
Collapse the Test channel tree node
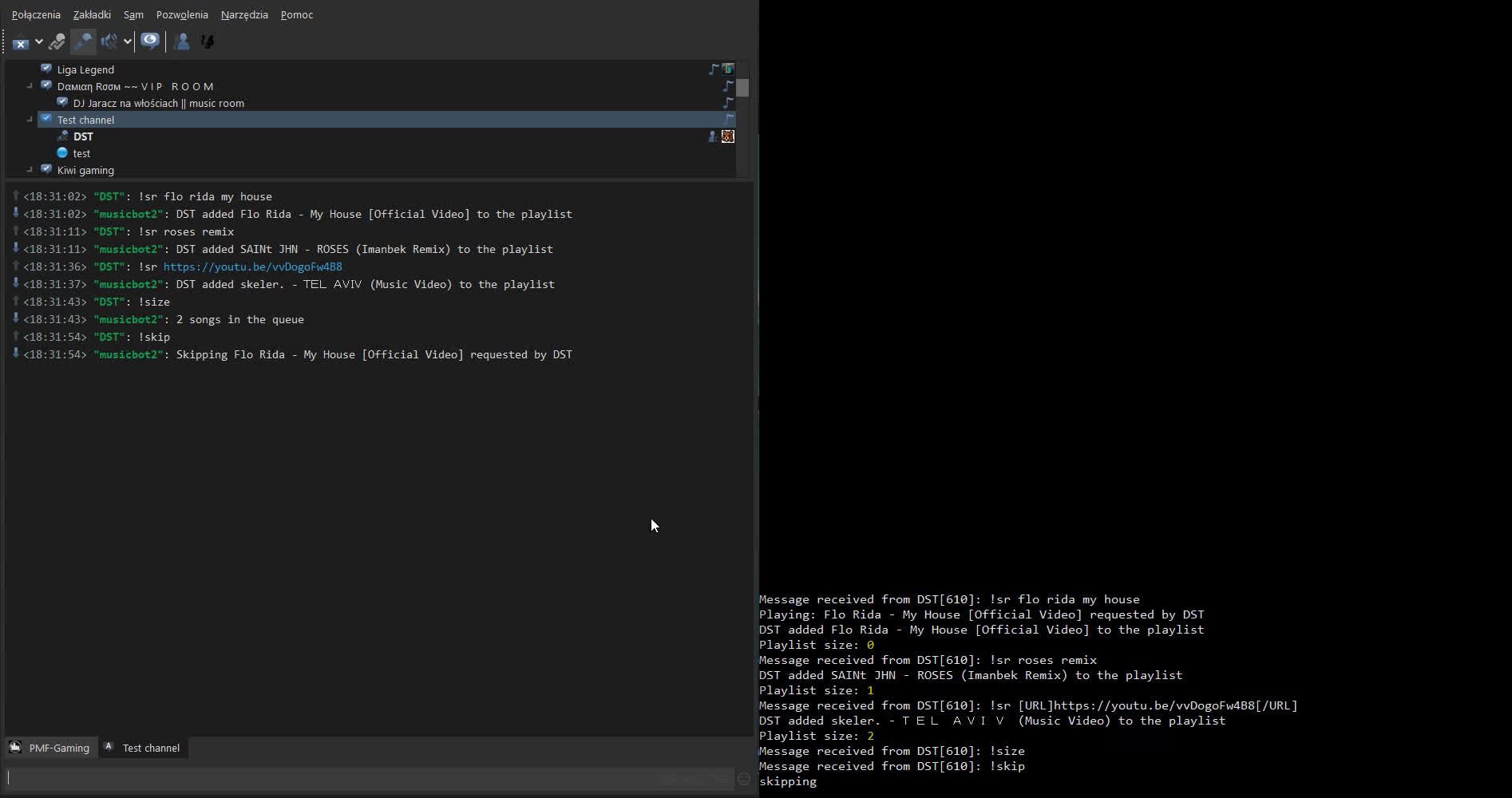pyautogui.click(x=30, y=120)
